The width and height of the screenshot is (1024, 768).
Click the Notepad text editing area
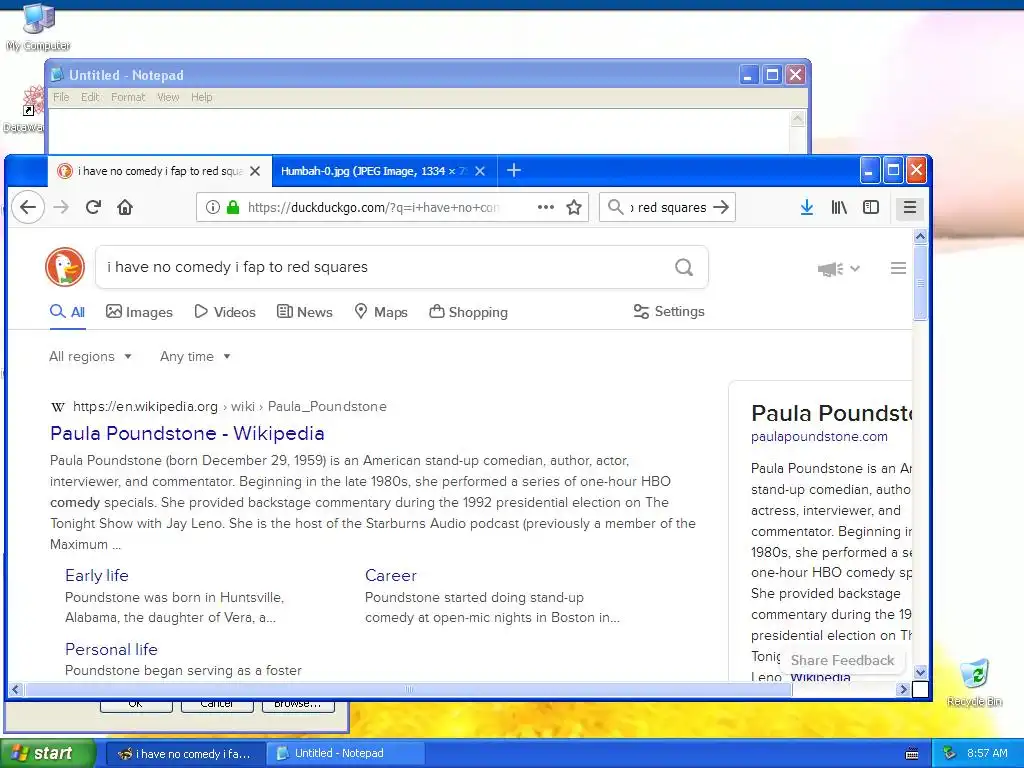point(418,132)
